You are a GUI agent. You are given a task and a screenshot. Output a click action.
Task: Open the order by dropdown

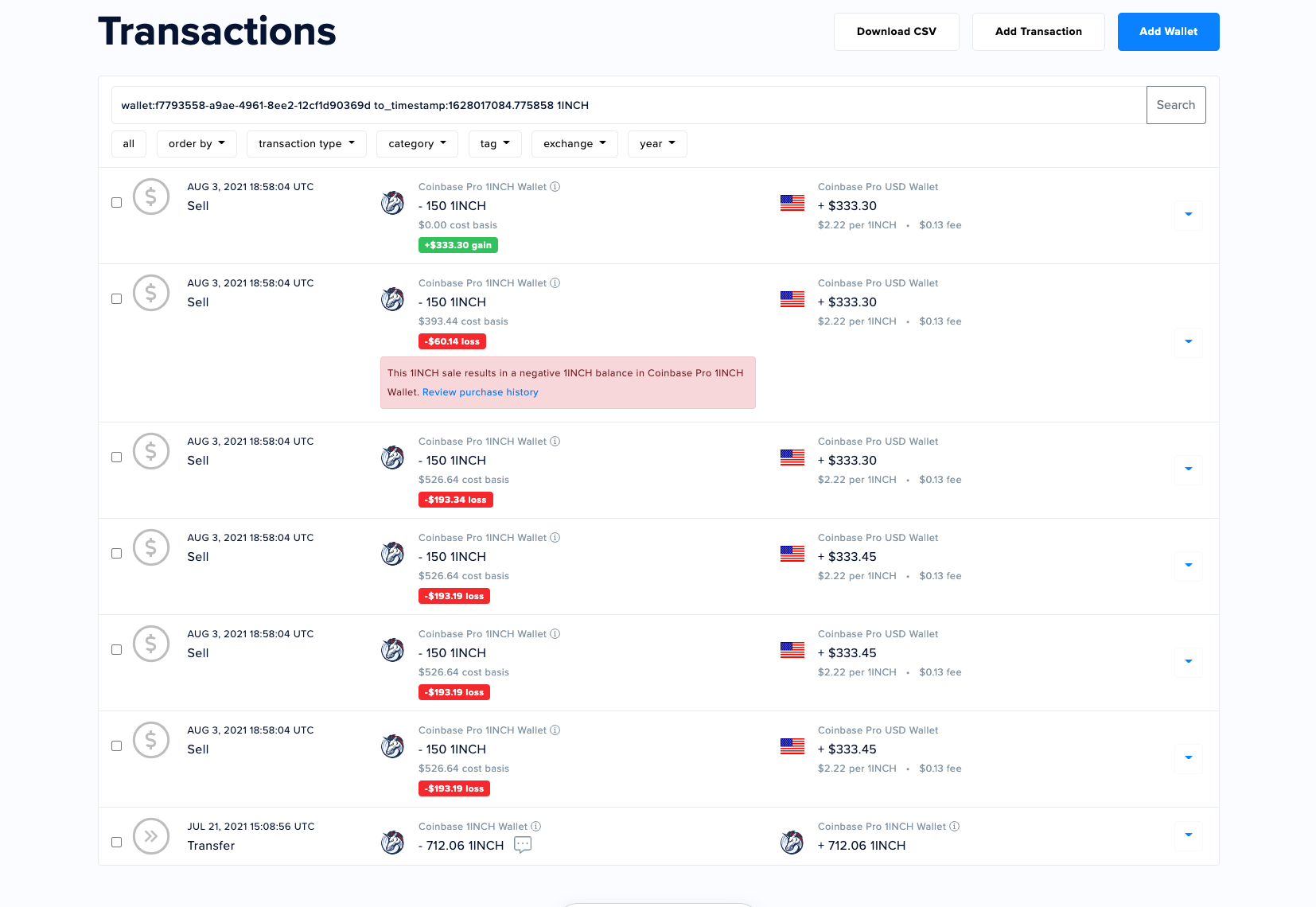click(x=197, y=144)
